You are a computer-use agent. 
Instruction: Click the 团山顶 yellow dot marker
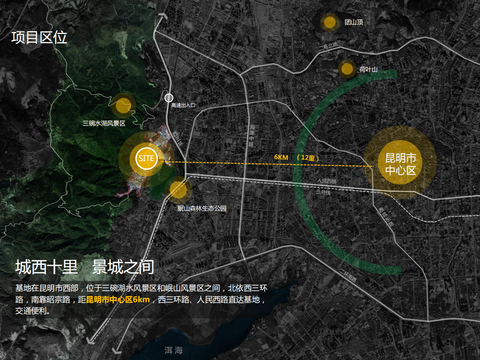click(x=330, y=22)
